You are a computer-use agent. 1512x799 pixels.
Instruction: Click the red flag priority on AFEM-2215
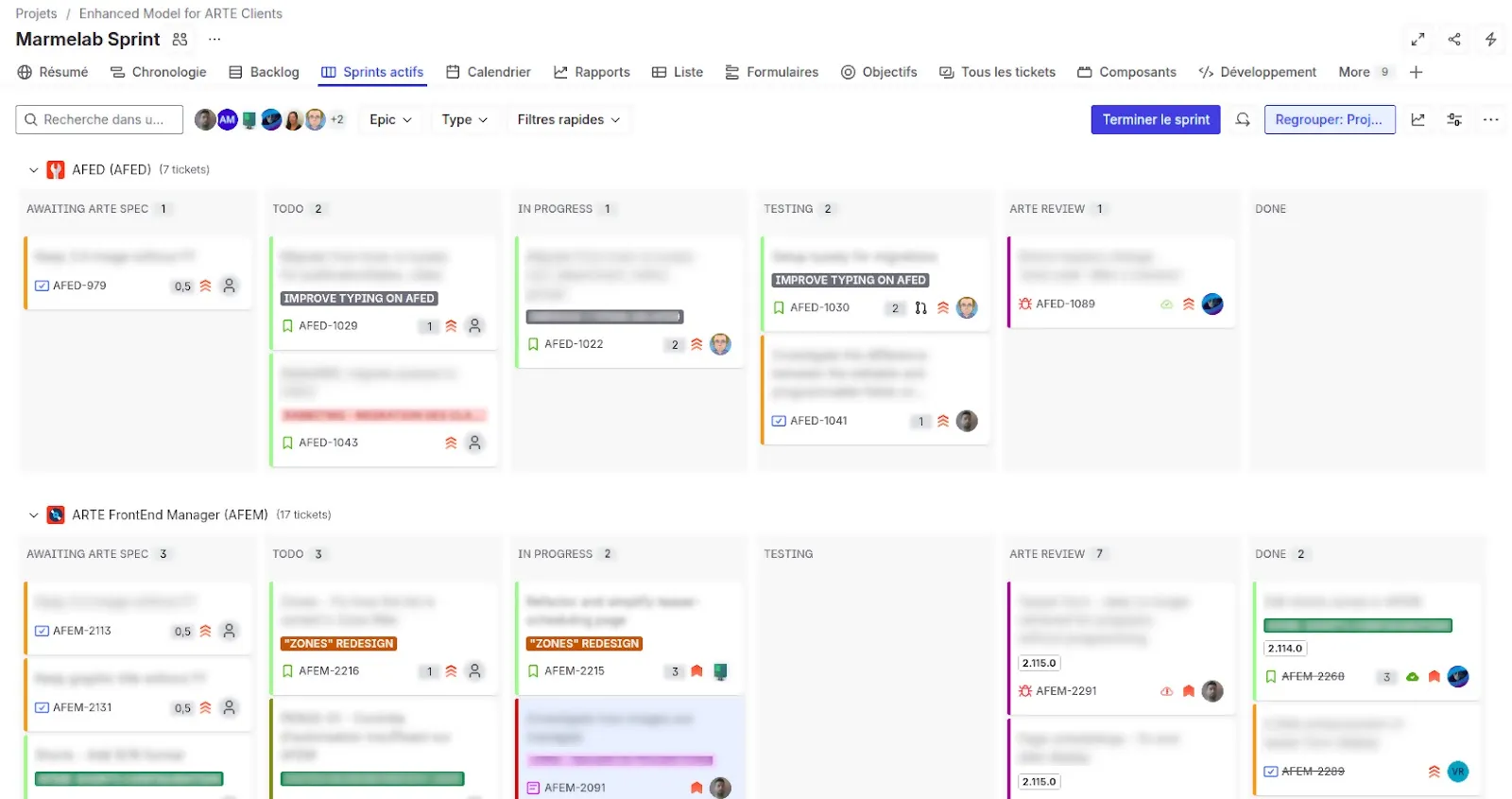[696, 671]
